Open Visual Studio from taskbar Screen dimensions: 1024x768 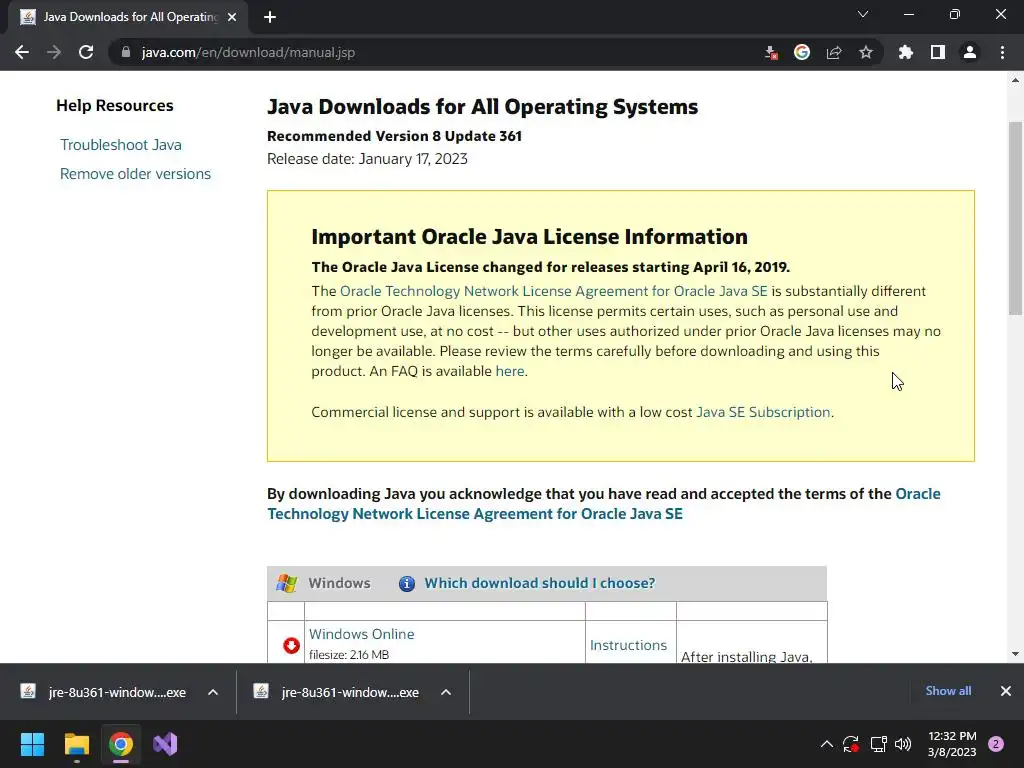point(165,744)
